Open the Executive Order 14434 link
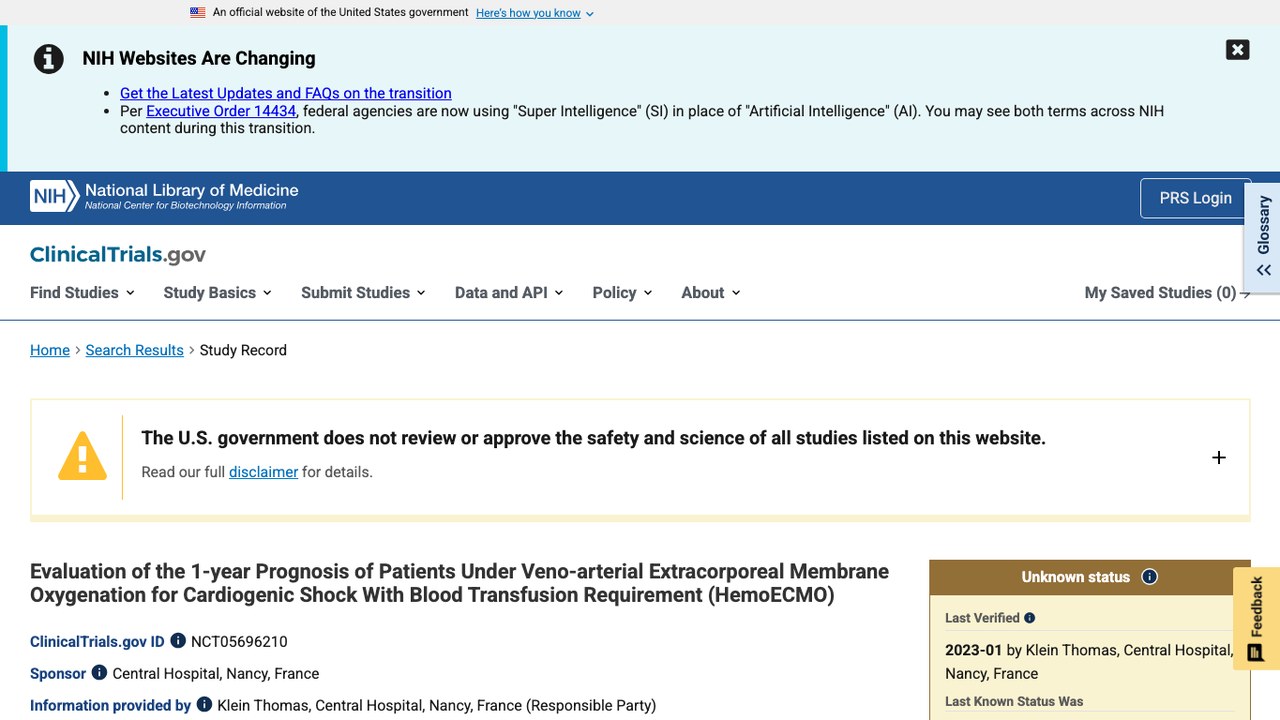 (x=221, y=111)
